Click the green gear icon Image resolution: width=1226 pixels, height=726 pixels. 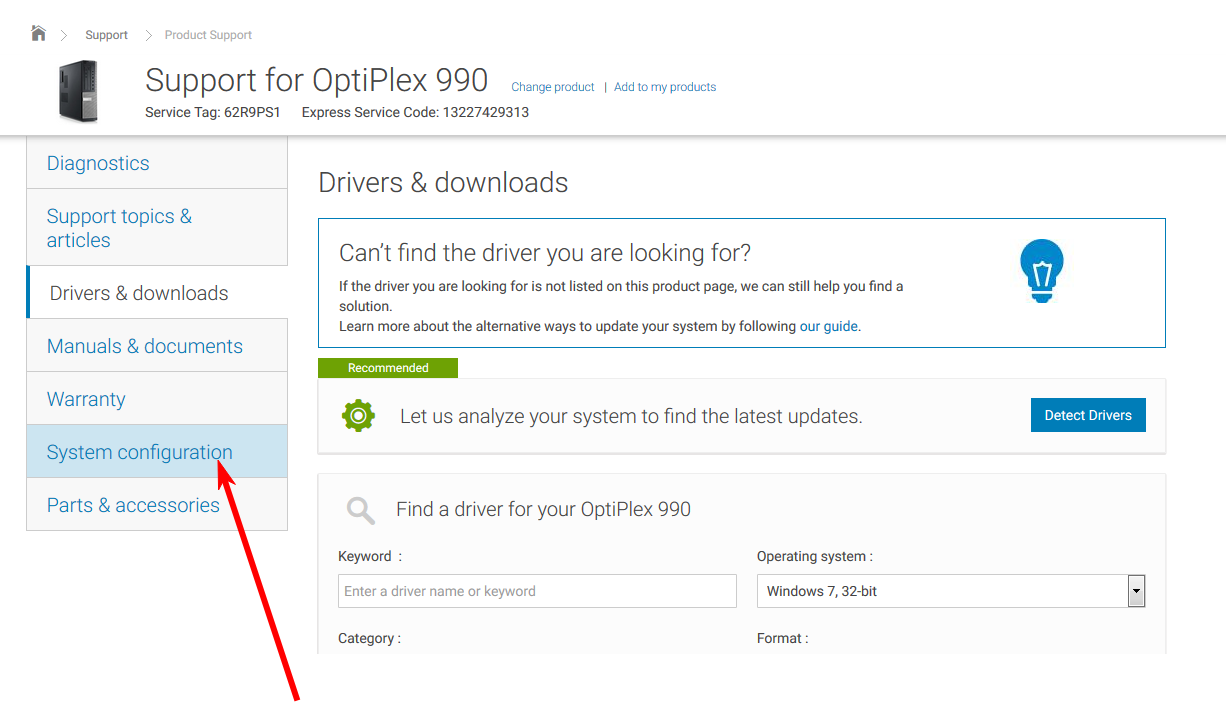(358, 415)
